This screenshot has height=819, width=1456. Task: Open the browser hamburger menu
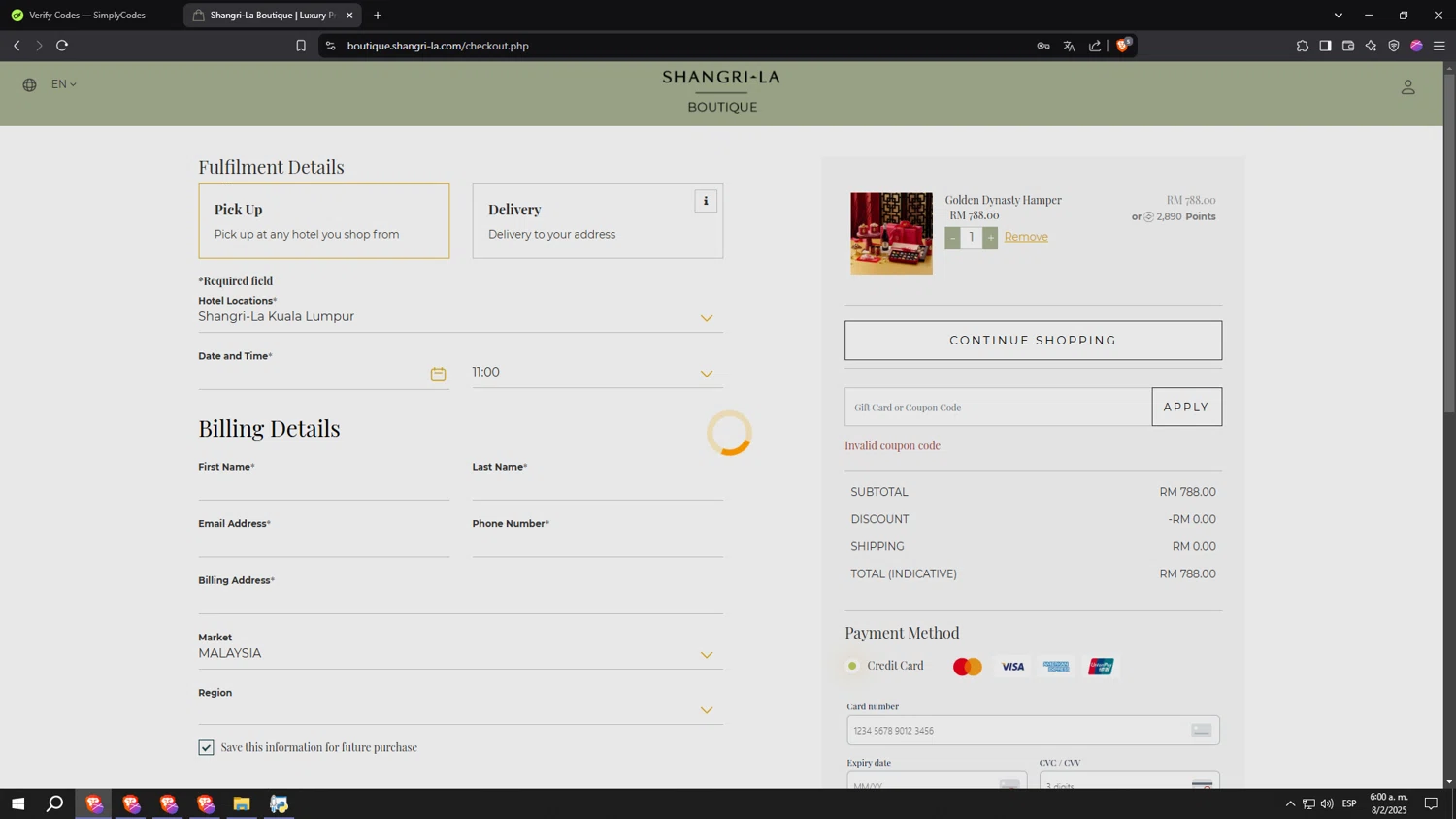click(1439, 46)
